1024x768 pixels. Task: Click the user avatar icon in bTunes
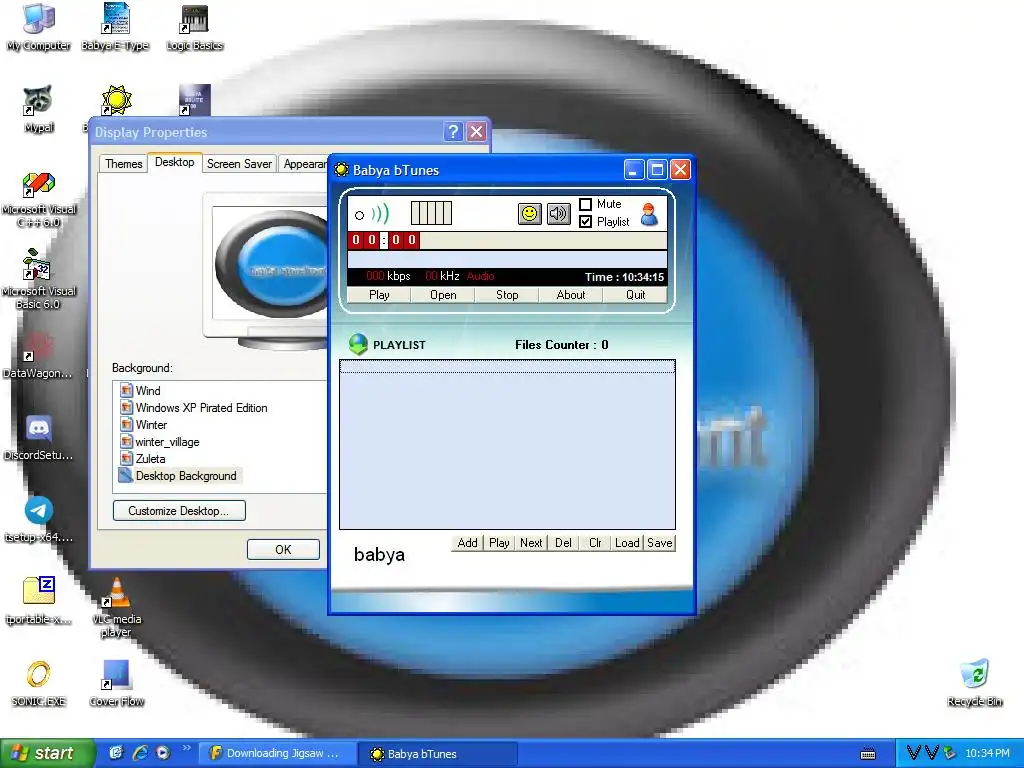(649, 214)
